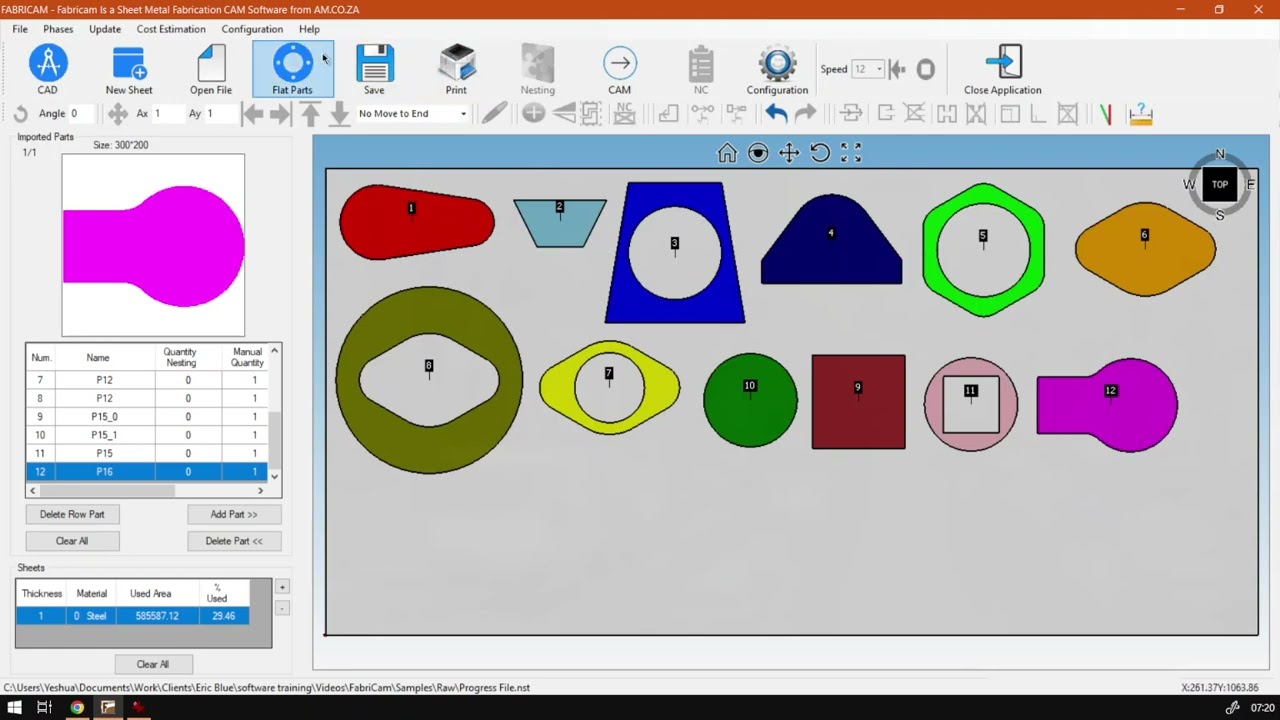Click Clear All under the parts table
This screenshot has height=720, width=1280.
click(72, 541)
